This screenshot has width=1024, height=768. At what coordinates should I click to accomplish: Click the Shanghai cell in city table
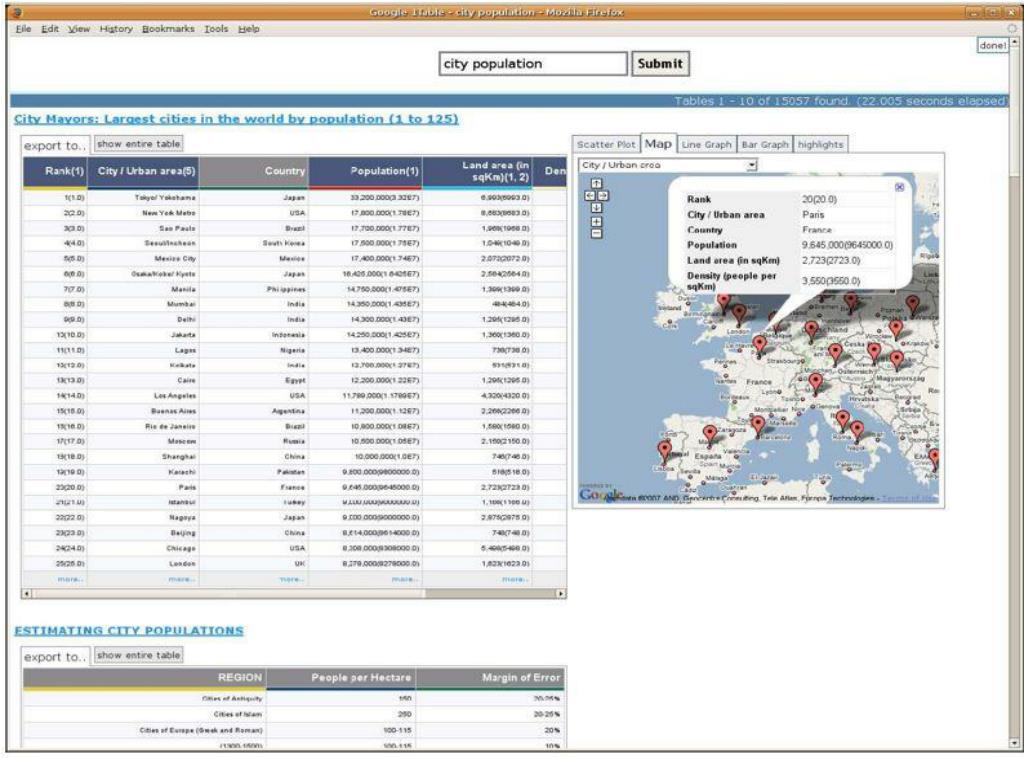click(x=144, y=456)
